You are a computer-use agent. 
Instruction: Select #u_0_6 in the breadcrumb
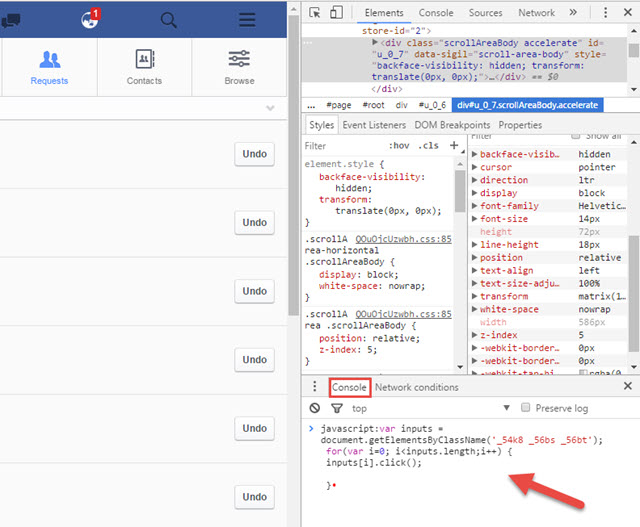tap(432, 105)
